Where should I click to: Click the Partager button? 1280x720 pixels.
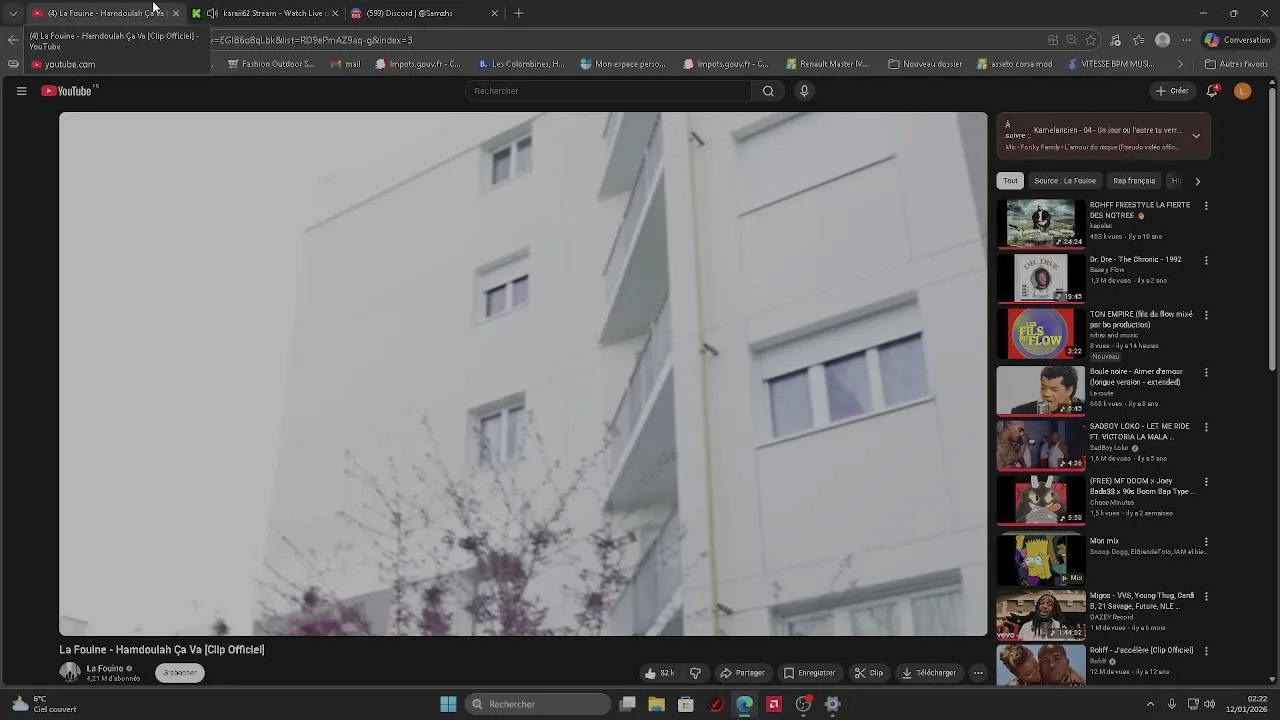coord(742,673)
